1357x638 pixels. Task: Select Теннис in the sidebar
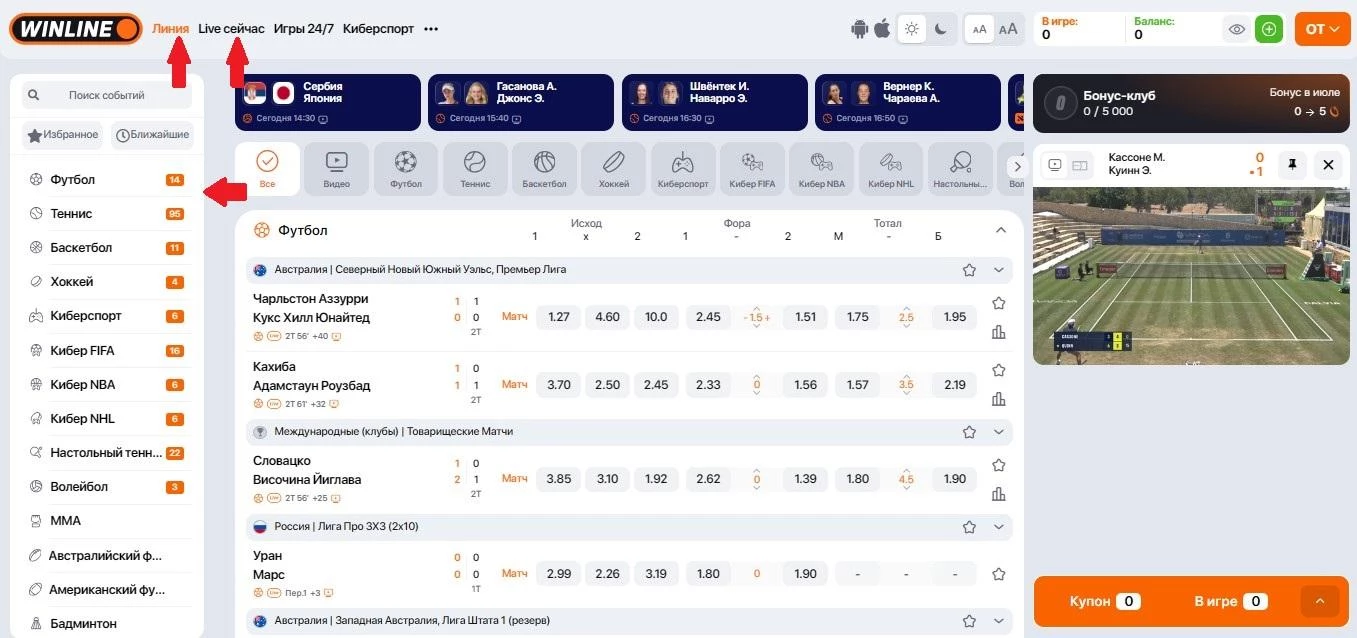(x=107, y=214)
